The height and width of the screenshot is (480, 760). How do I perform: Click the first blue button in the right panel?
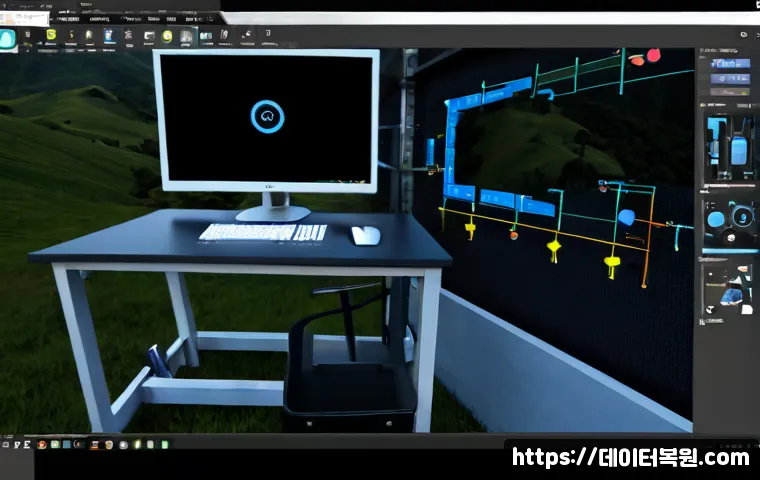[730, 64]
